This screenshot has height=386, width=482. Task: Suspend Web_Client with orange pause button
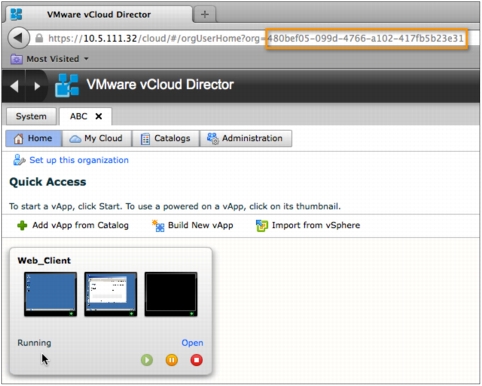pyautogui.click(x=172, y=360)
